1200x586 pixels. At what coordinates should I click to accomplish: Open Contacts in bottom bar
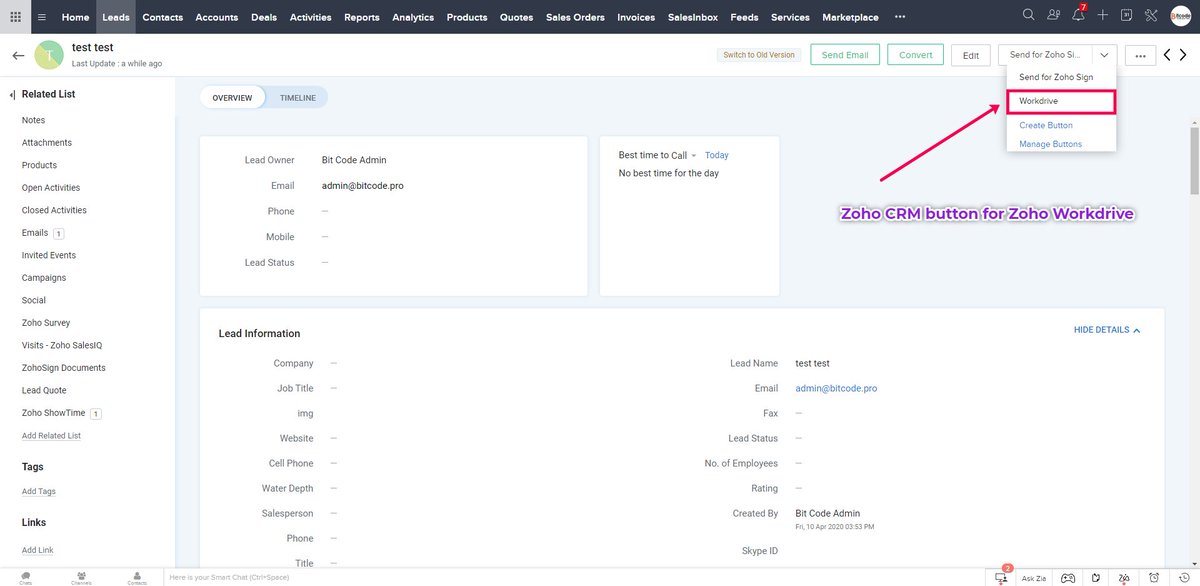click(x=137, y=579)
